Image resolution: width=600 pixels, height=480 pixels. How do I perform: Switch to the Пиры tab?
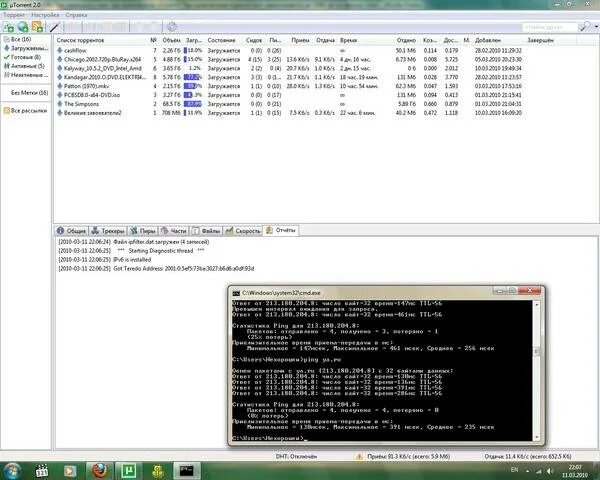(x=143, y=231)
